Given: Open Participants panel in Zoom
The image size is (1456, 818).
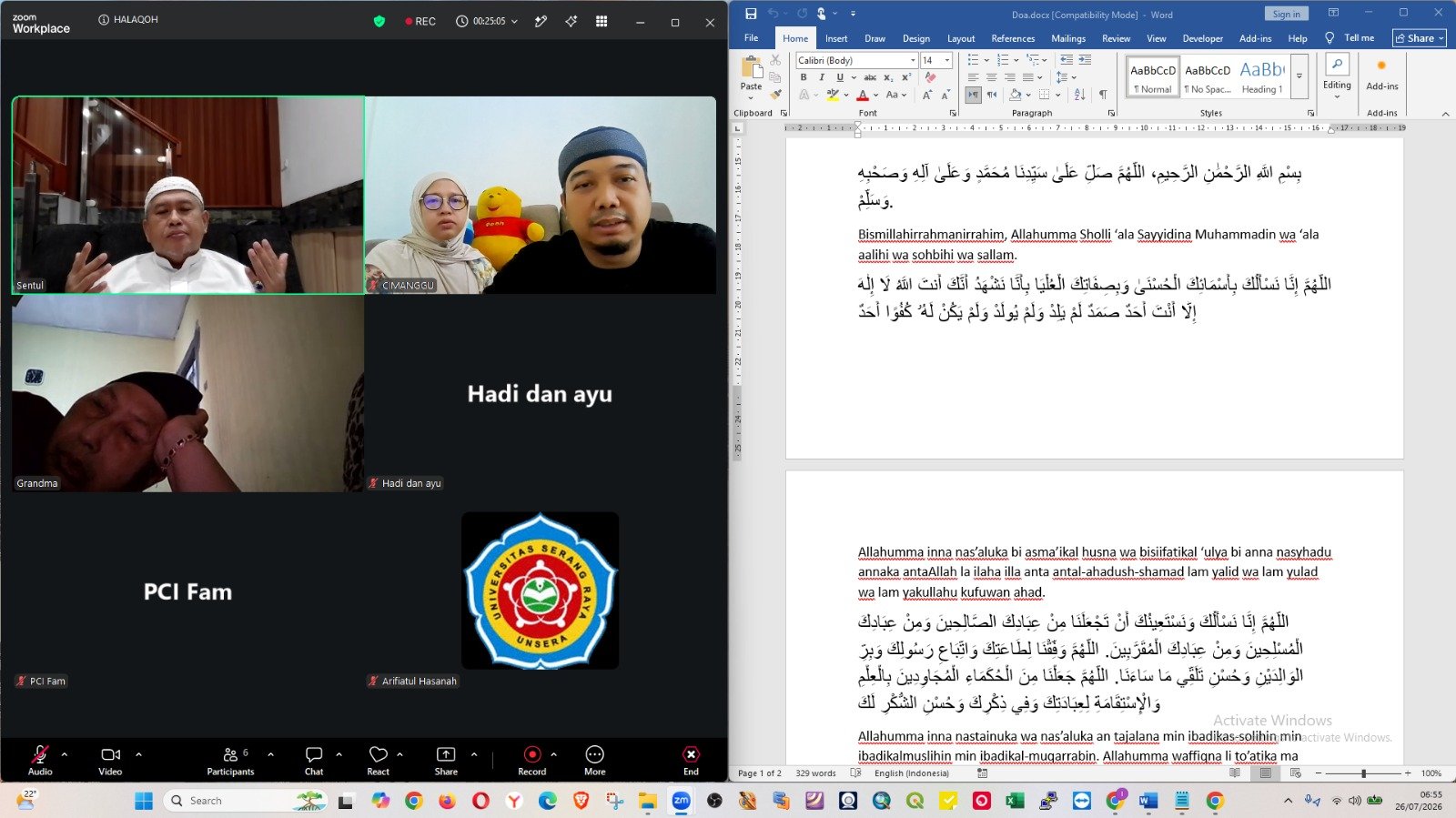Looking at the screenshot, I should click(230, 760).
